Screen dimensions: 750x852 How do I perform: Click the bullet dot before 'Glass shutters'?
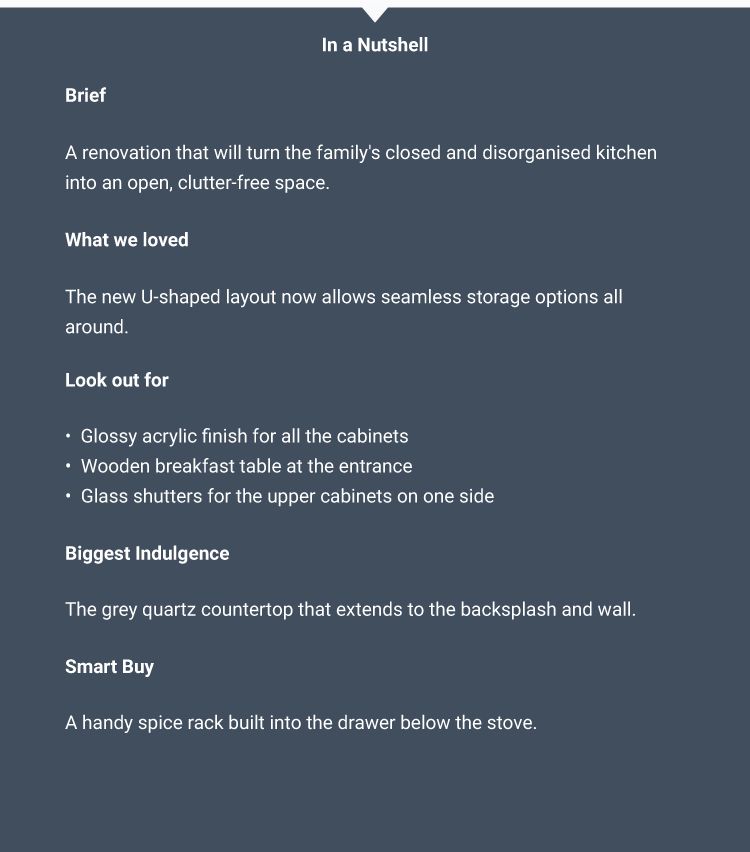click(68, 496)
